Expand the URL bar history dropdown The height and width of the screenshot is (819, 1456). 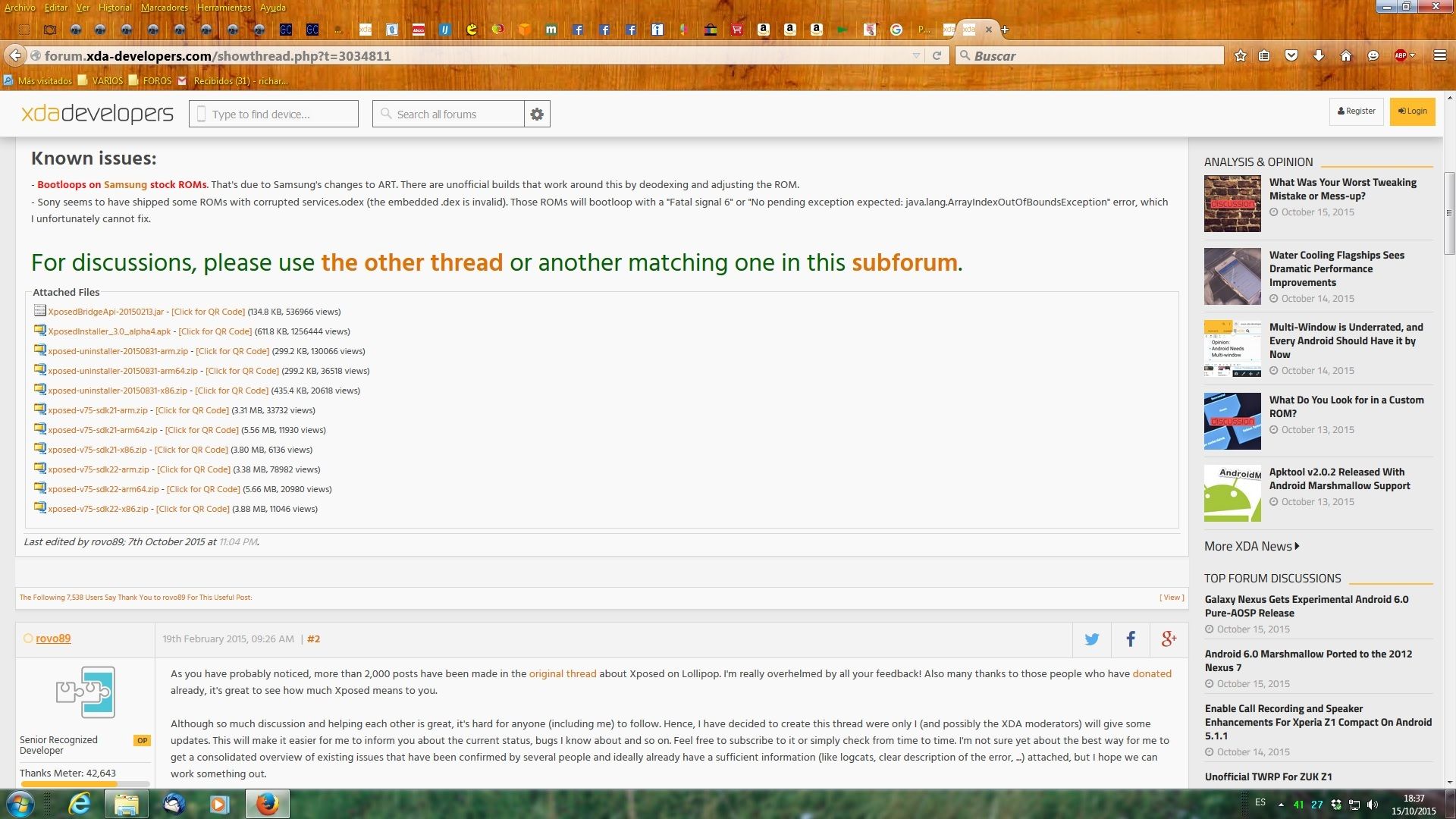click(x=916, y=55)
